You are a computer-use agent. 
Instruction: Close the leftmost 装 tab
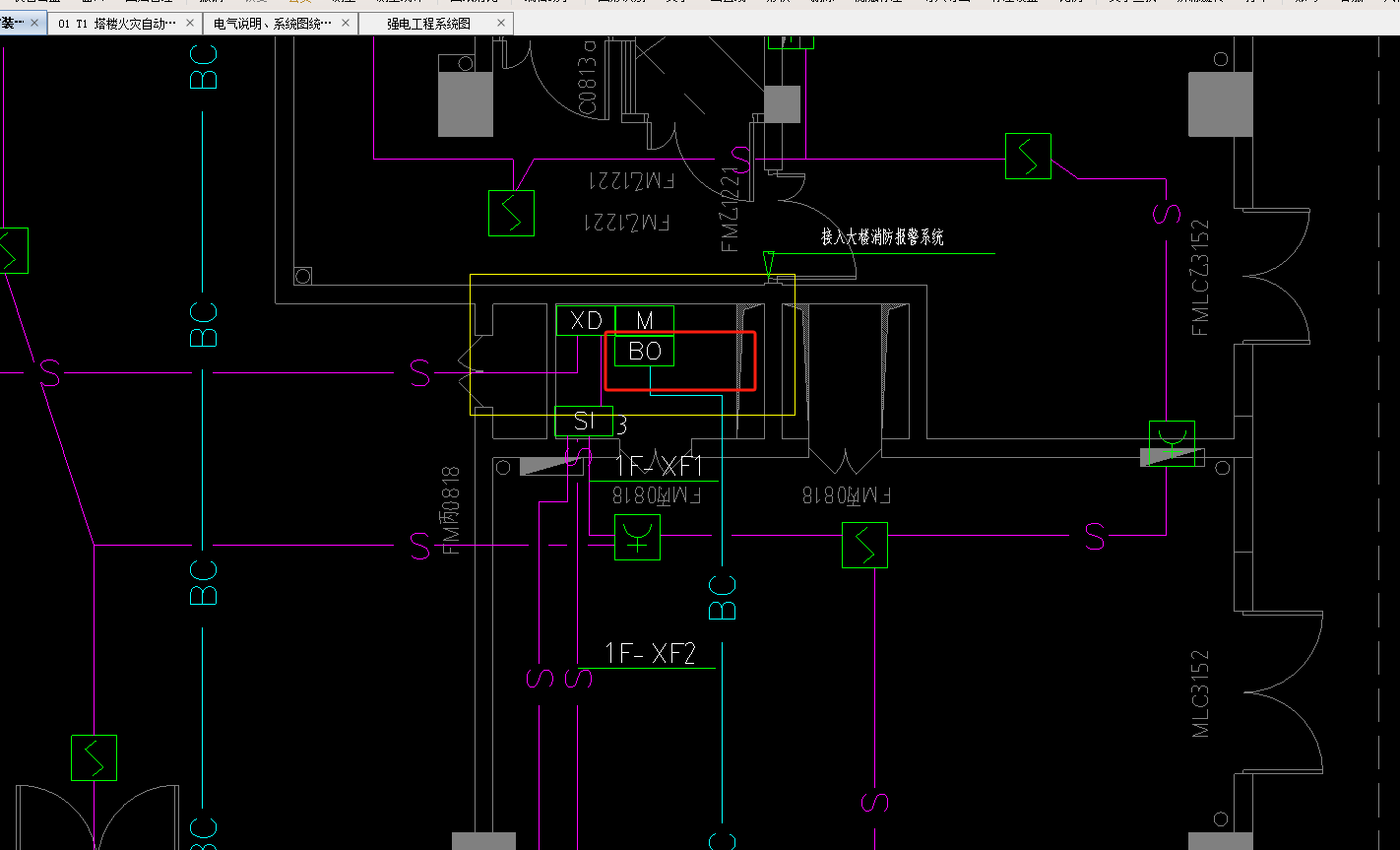pyautogui.click(x=34, y=23)
